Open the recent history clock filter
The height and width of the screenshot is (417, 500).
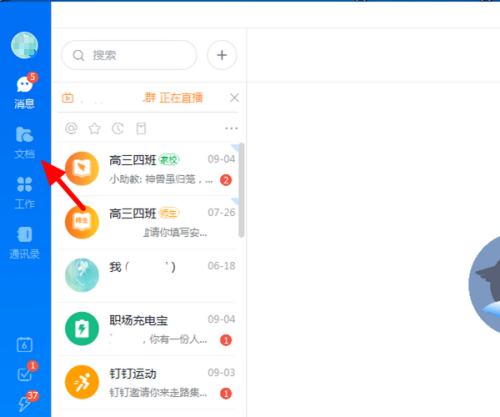click(118, 128)
